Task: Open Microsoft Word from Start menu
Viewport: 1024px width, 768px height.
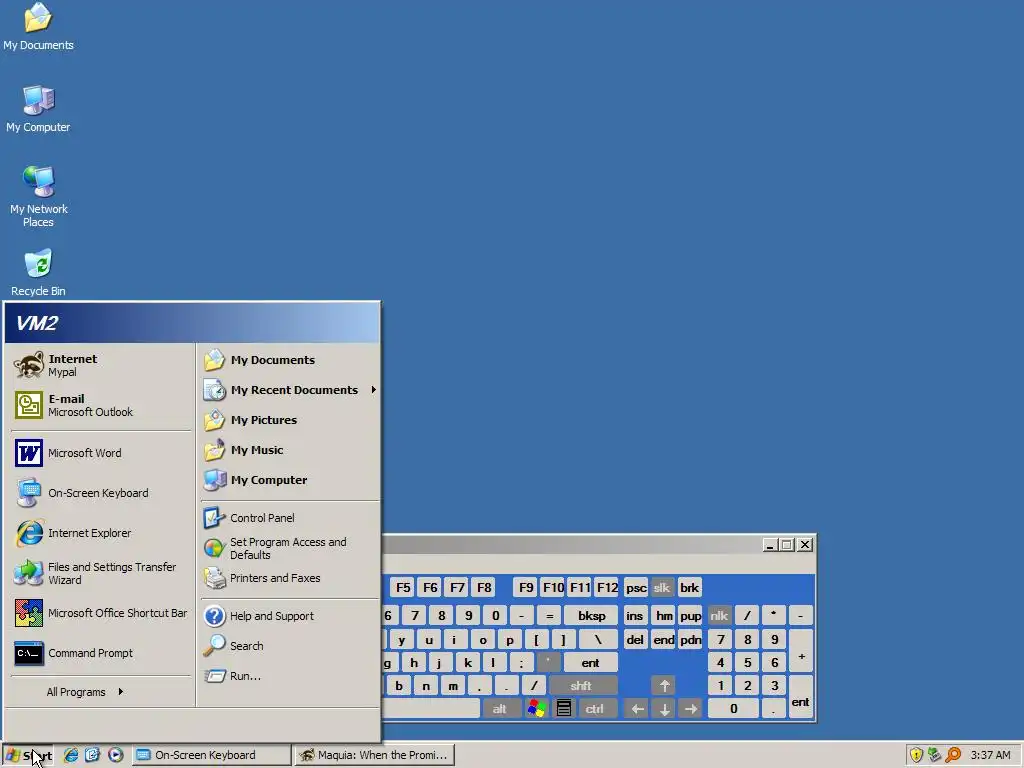Action: click(x=101, y=453)
